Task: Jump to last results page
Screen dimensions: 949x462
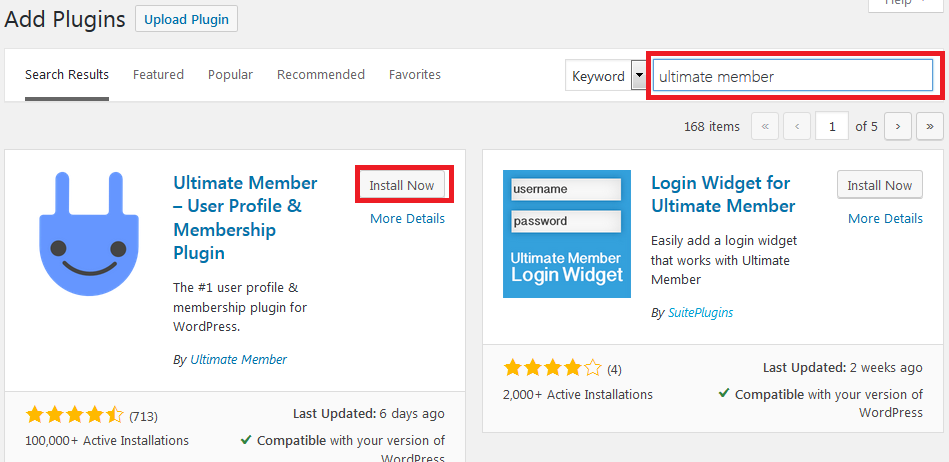Action: point(930,127)
